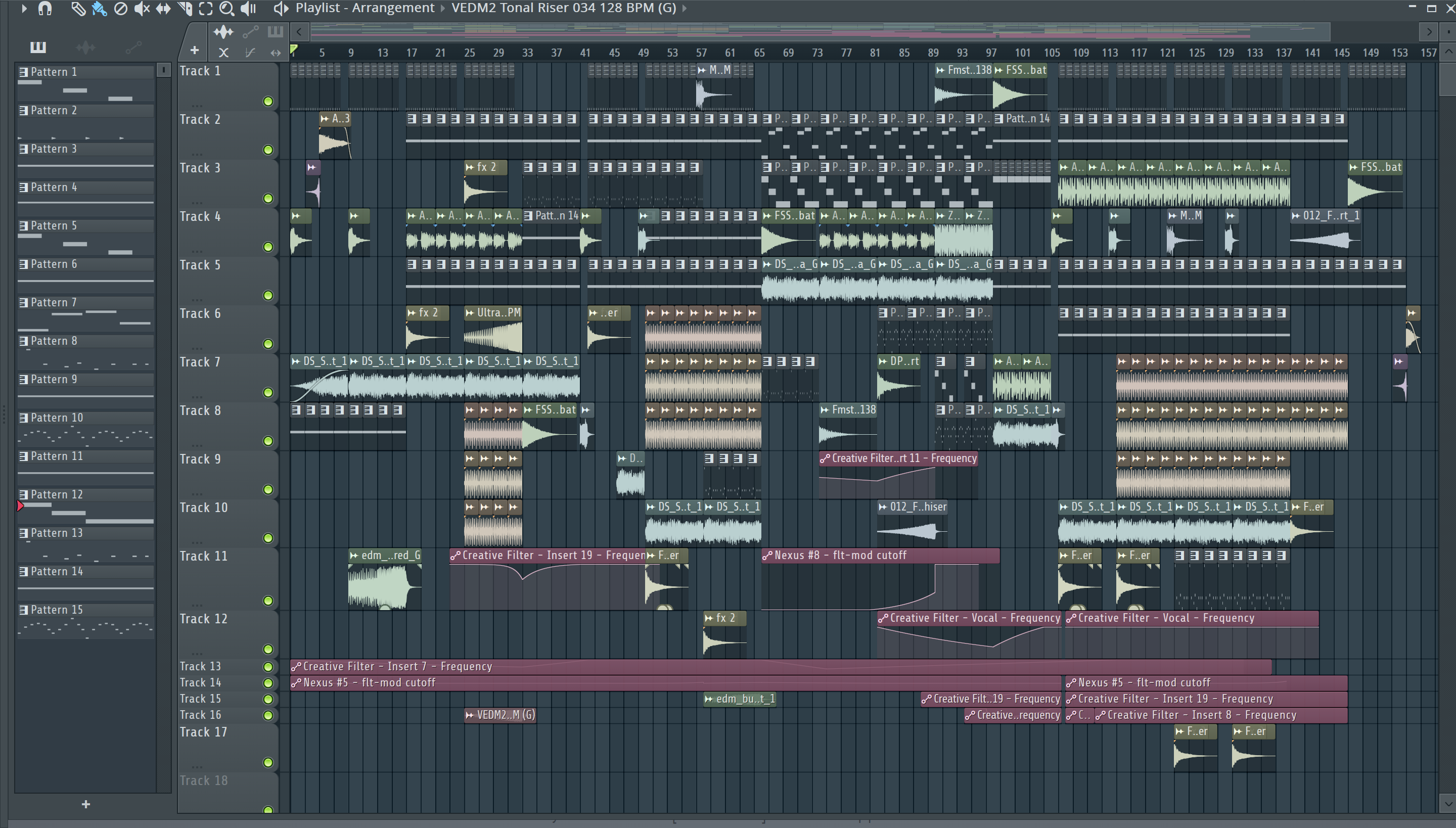The width and height of the screenshot is (1456, 828).
Task: Open menu of Nexus #8 flt-mod cutoff clip
Action: (767, 556)
